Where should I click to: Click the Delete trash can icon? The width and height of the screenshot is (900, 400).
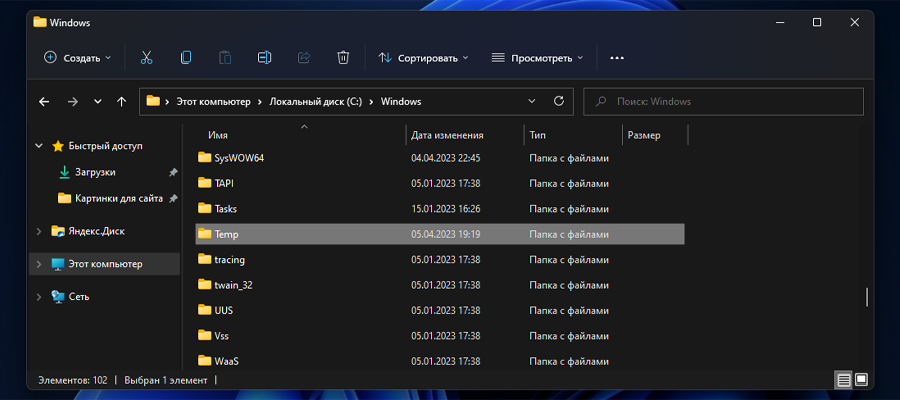pyautogui.click(x=343, y=57)
